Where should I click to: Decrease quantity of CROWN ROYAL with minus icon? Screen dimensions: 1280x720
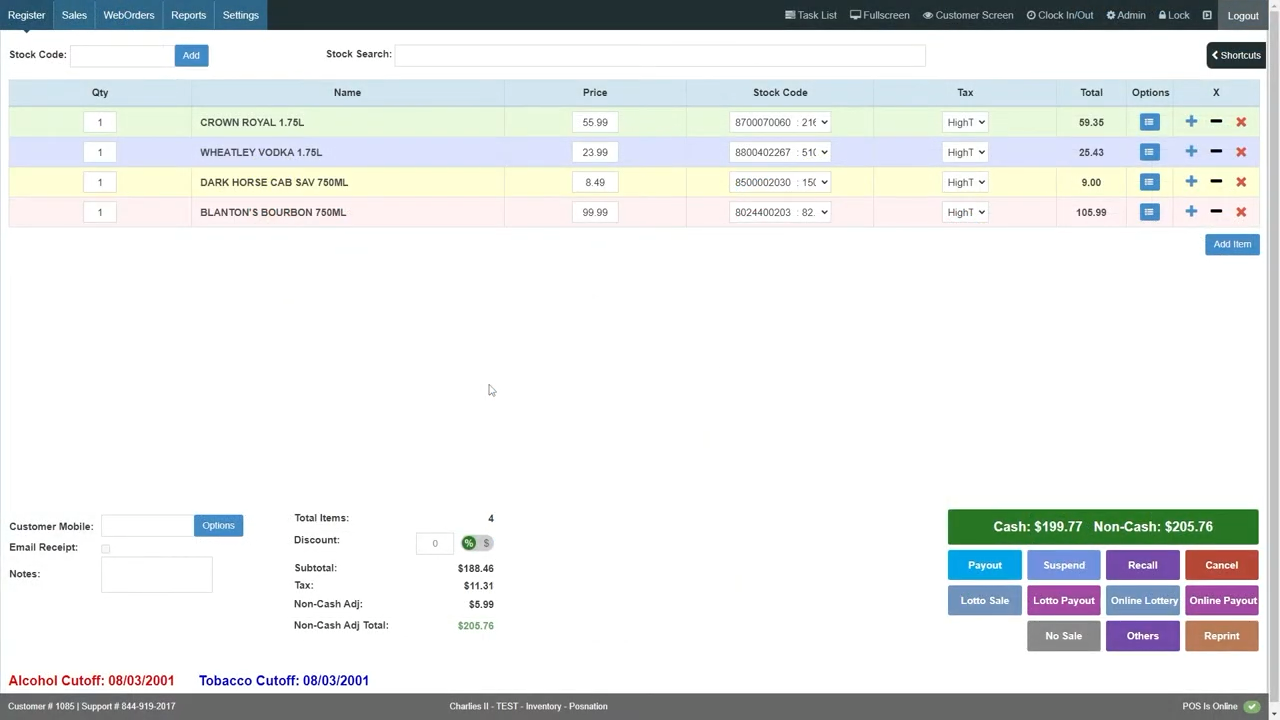(1216, 122)
